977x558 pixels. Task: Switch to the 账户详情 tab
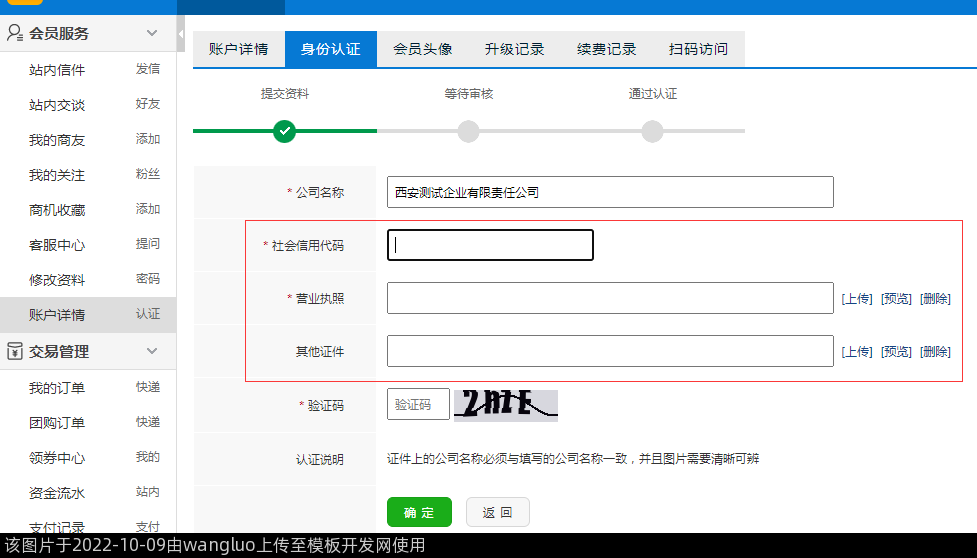pyautogui.click(x=238, y=49)
